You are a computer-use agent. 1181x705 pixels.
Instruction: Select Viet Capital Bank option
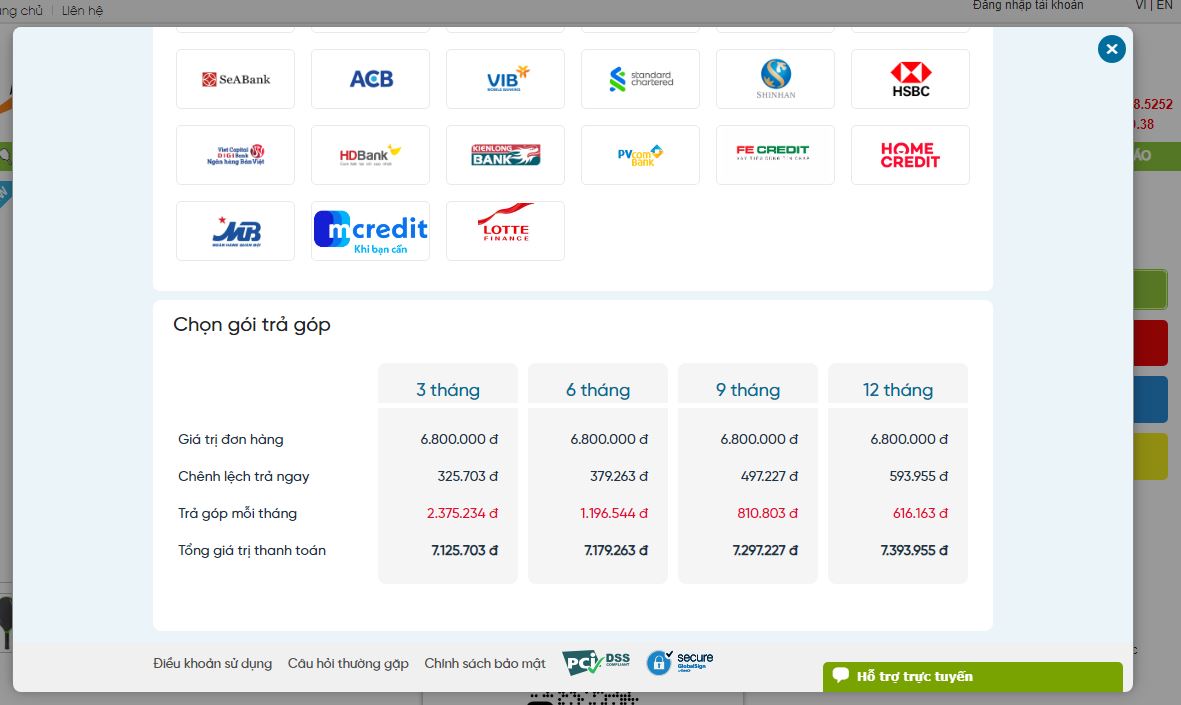[x=235, y=155]
